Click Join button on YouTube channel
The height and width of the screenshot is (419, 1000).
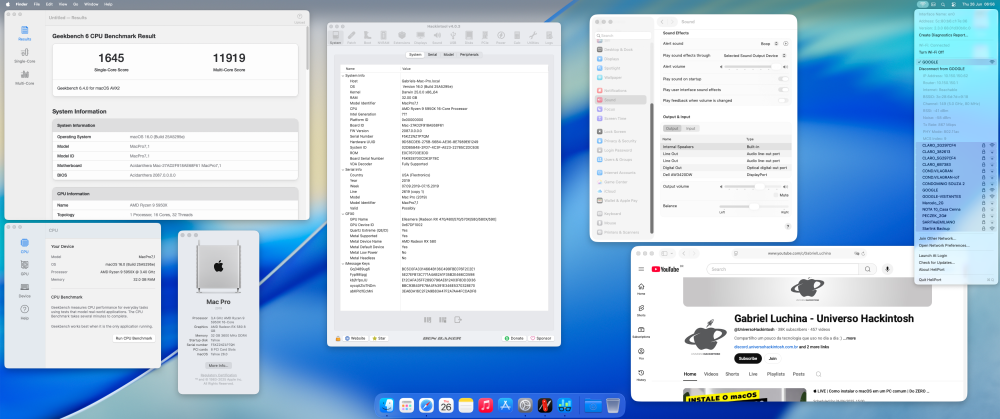click(774, 358)
